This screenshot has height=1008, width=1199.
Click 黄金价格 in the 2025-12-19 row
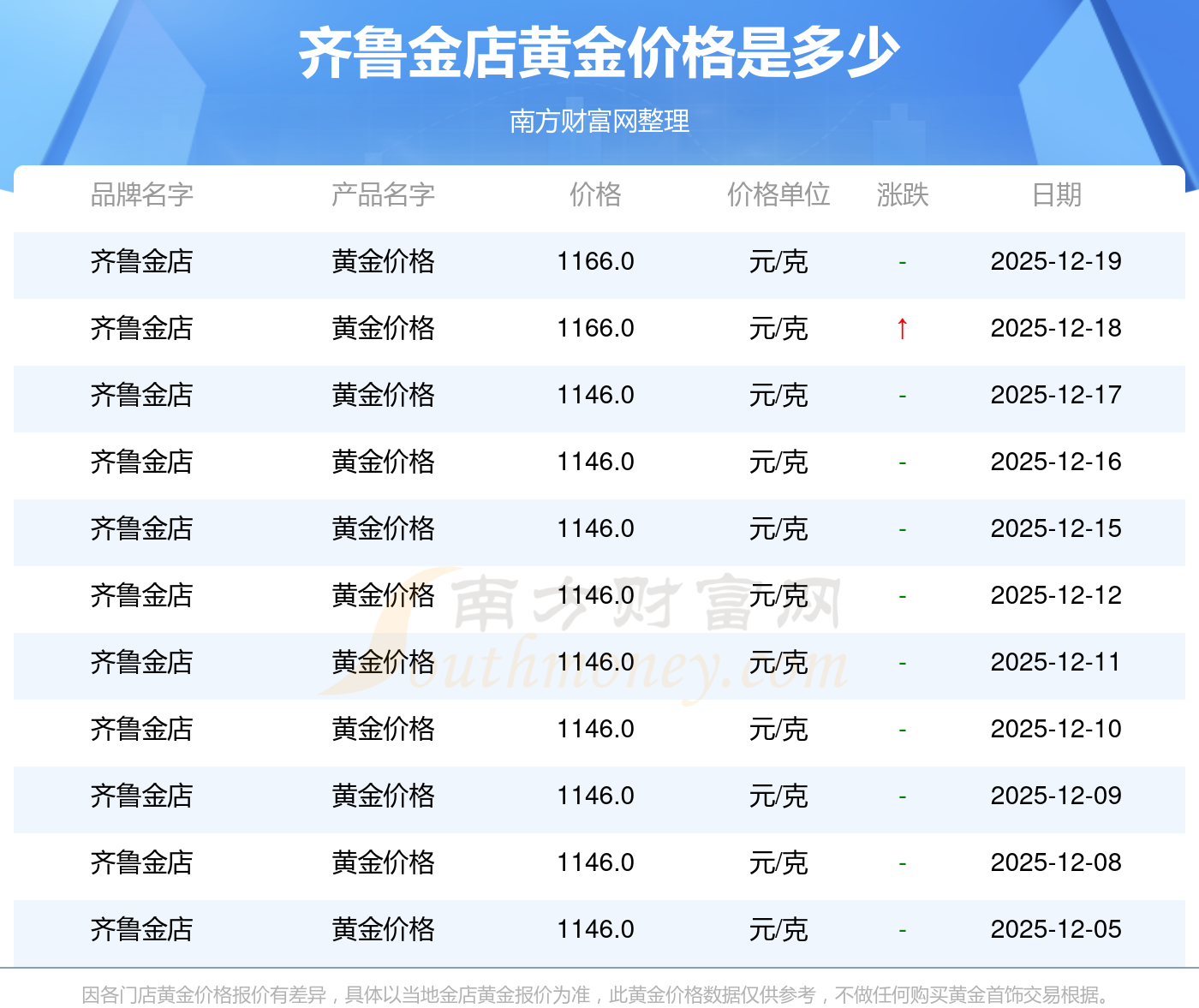coord(384,261)
